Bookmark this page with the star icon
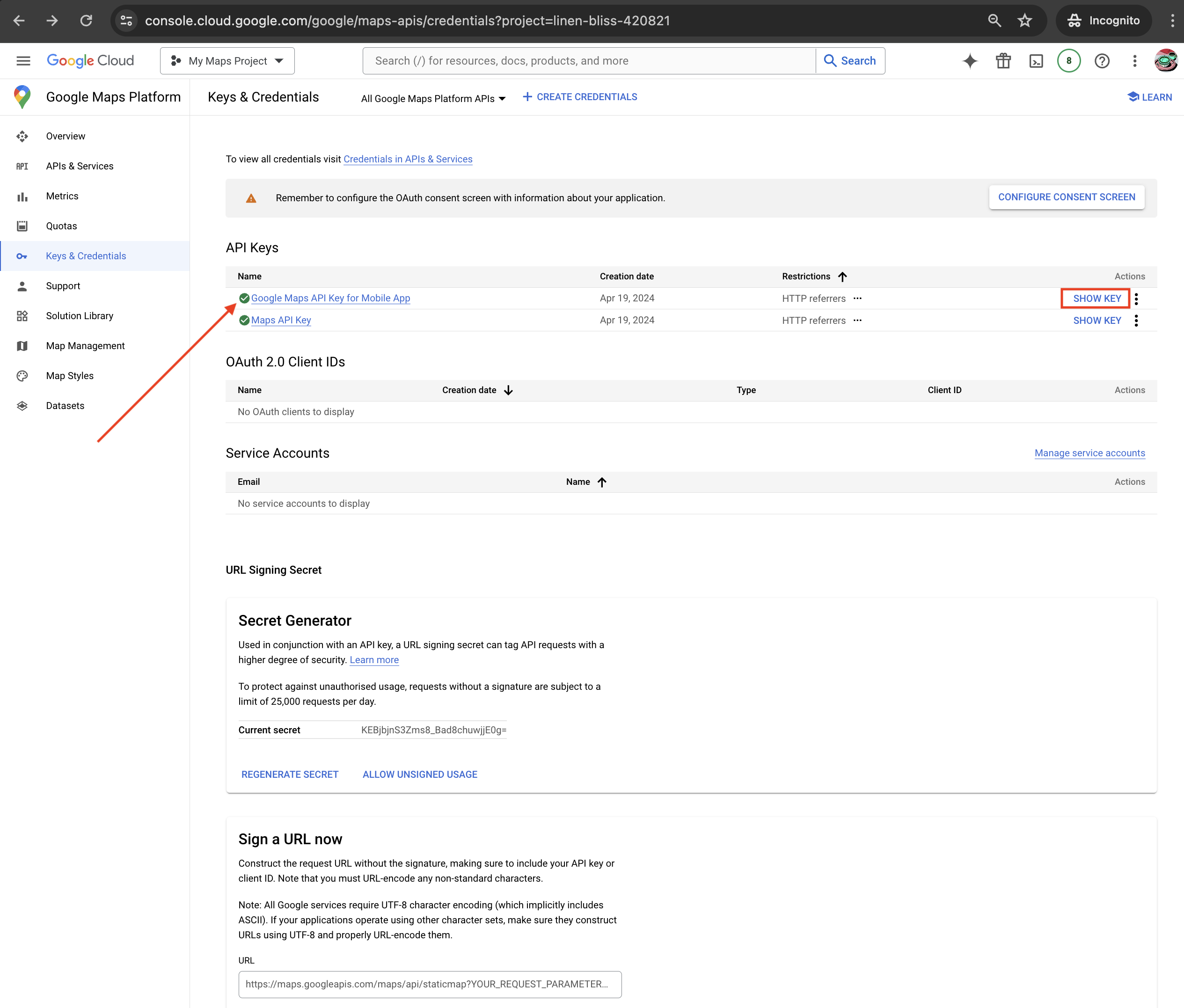 tap(1024, 21)
